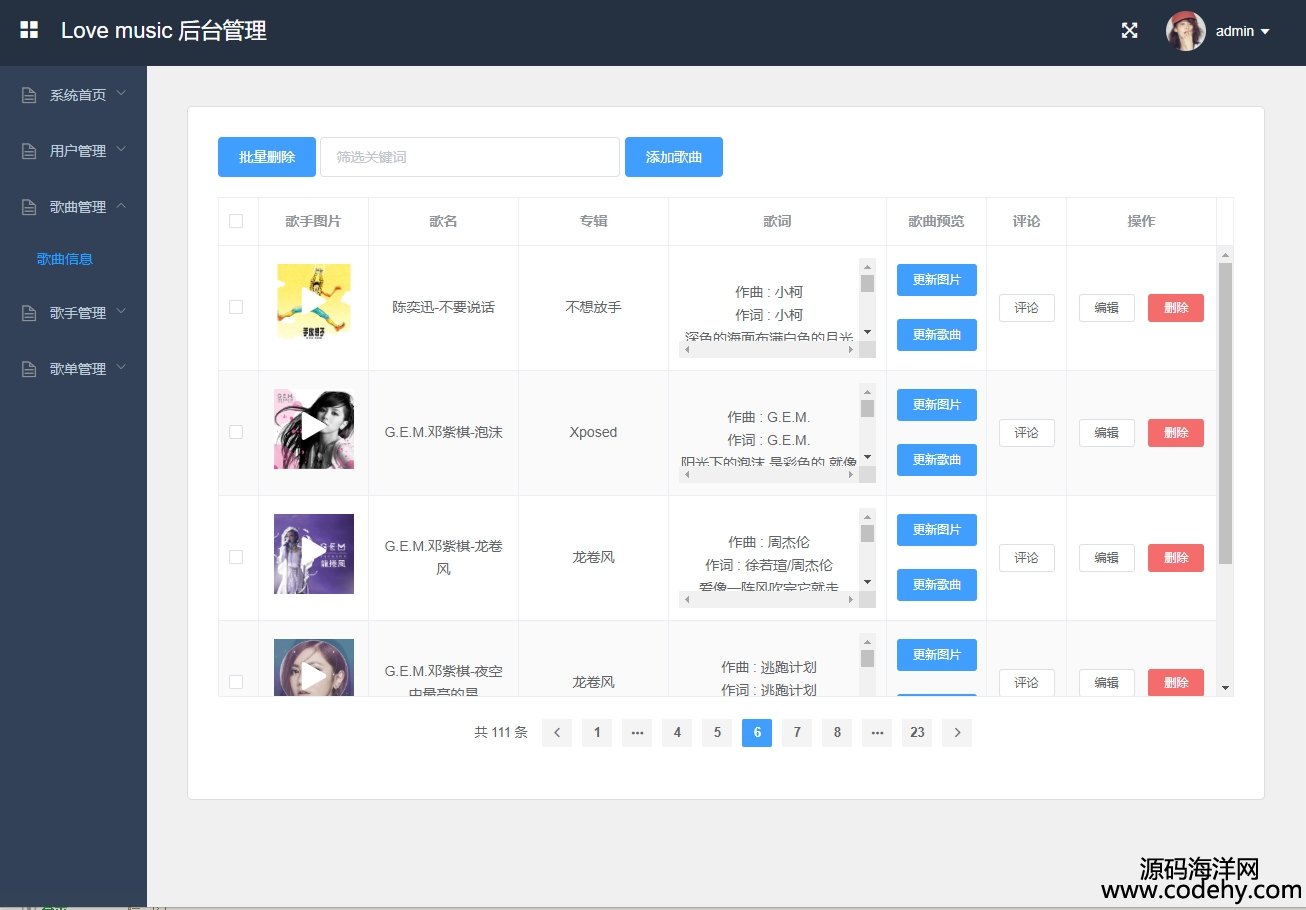This screenshot has height=910, width=1306.
Task: Play the G.E.M.邓紫棋-泡沫 song thumbnail
Action: point(313,428)
